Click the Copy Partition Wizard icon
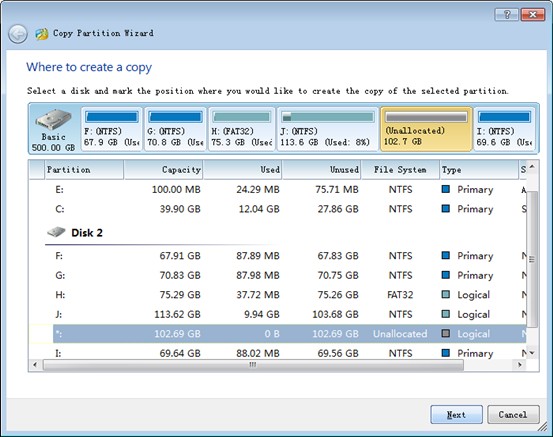 tap(42, 34)
